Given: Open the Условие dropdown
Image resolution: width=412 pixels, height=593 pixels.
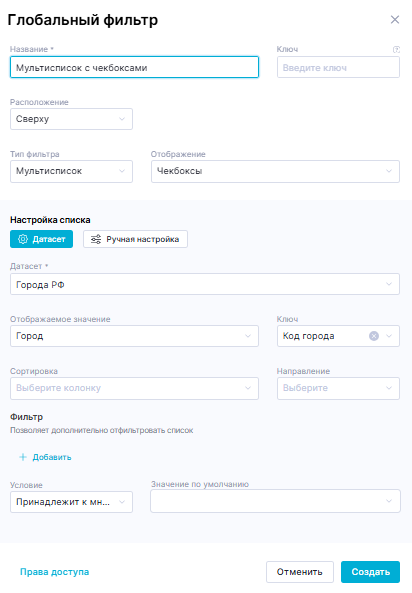Looking at the screenshot, I should tap(72, 502).
